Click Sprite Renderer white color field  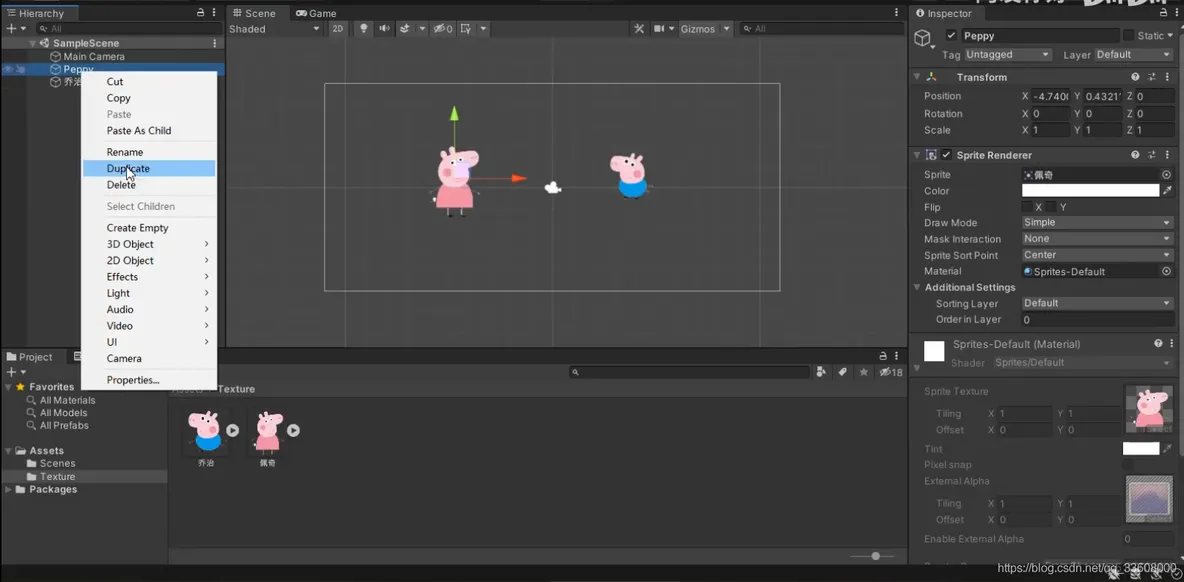click(1090, 190)
